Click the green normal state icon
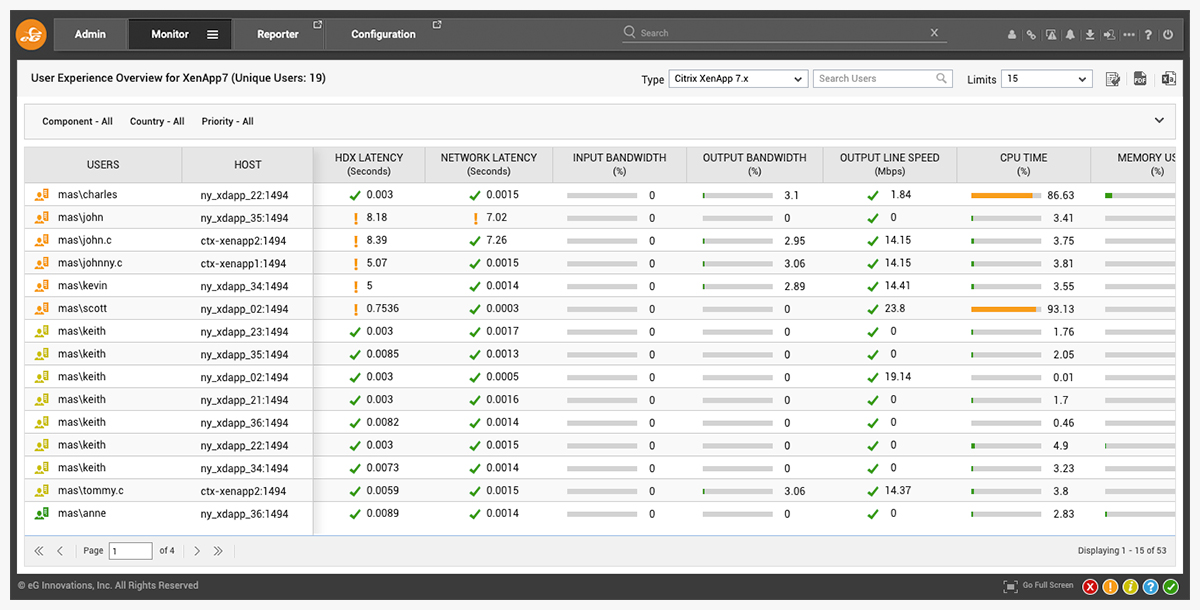This screenshot has width=1200, height=610. pyautogui.click(x=1170, y=587)
